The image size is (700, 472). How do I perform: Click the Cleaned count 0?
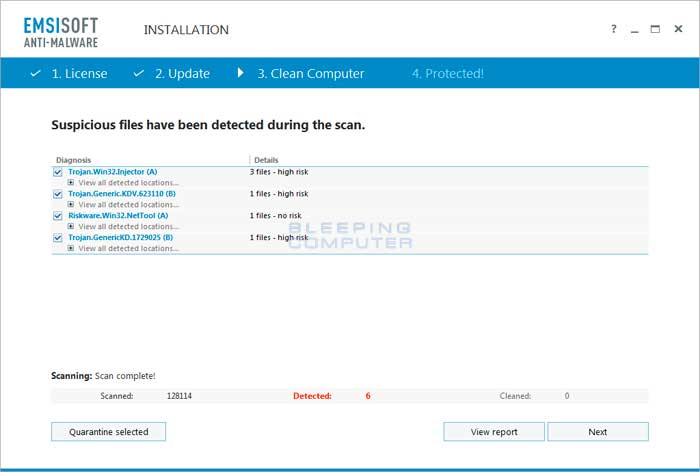tap(567, 396)
